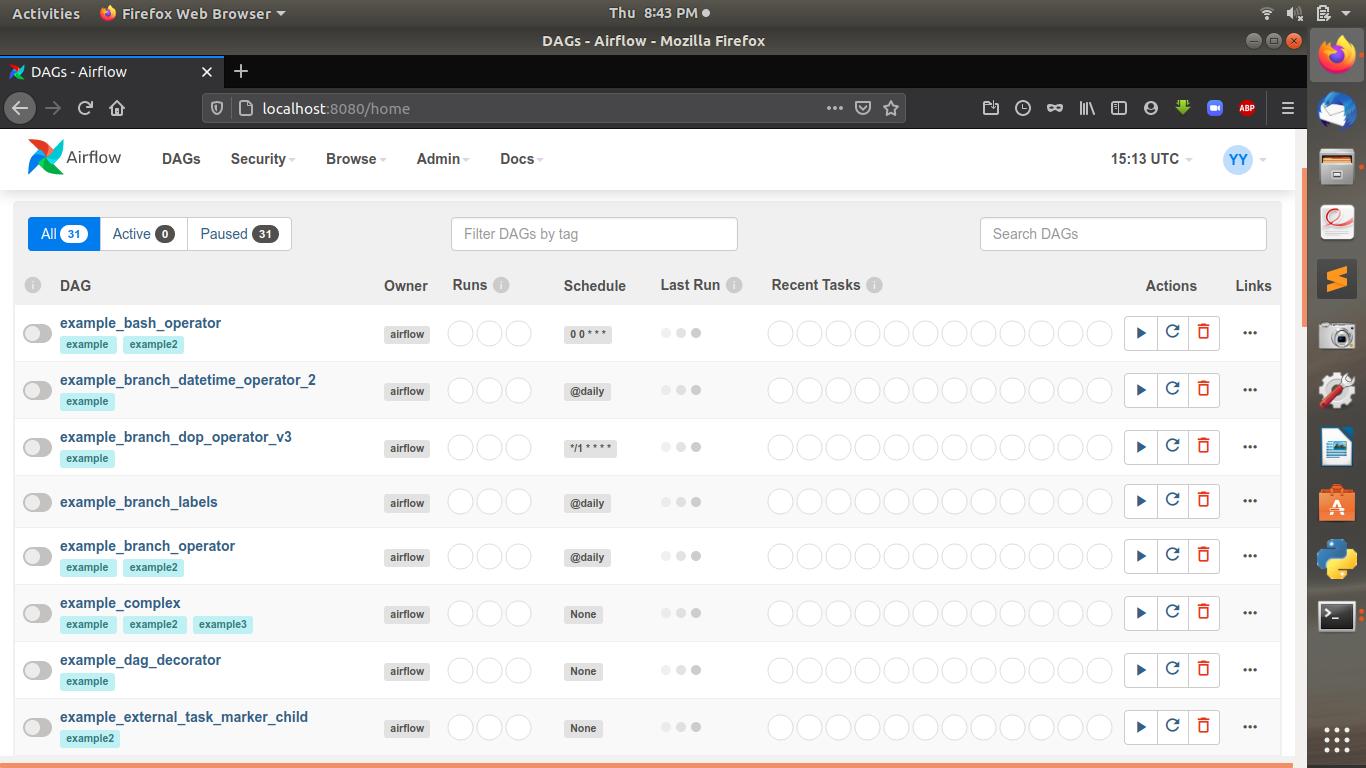Image resolution: width=1366 pixels, height=768 pixels.
Task: Open the Admin dropdown menu
Action: [x=438, y=158]
